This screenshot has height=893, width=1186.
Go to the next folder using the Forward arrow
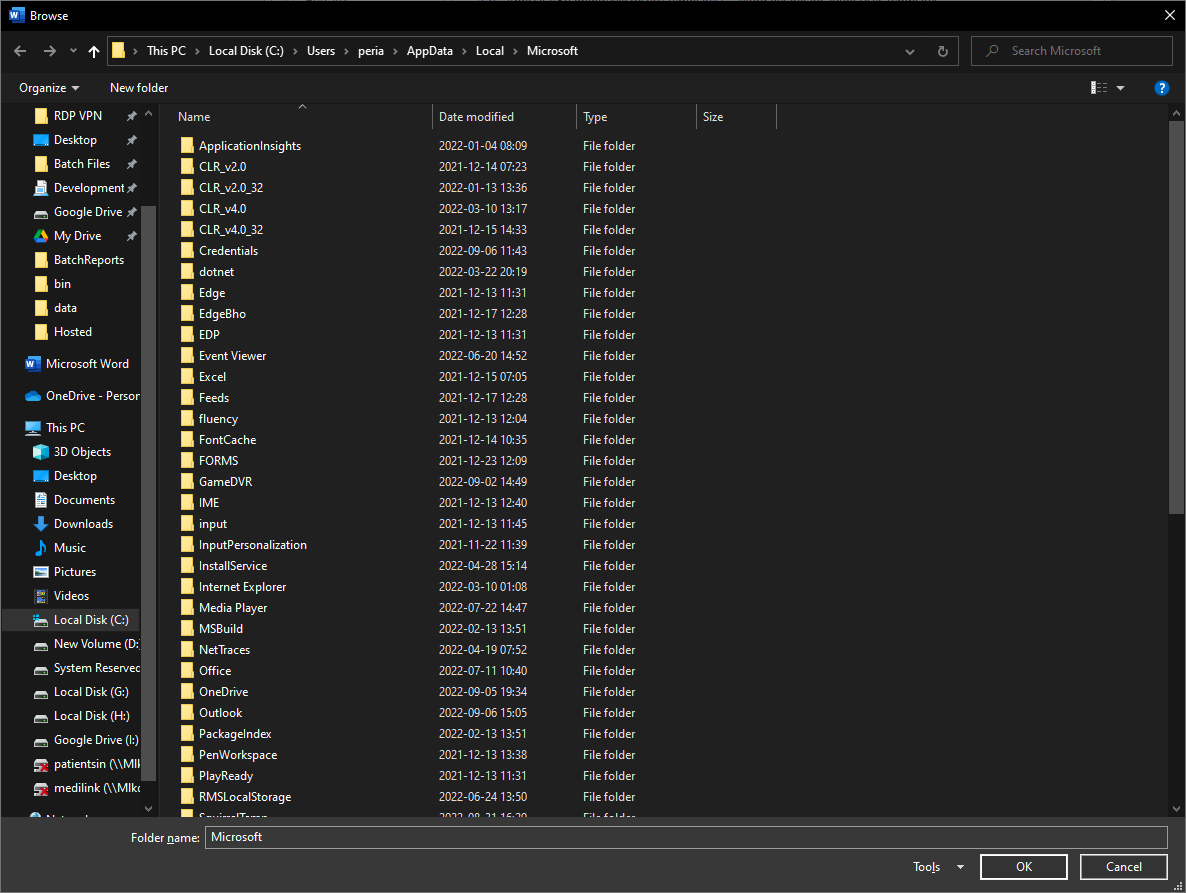(x=50, y=51)
